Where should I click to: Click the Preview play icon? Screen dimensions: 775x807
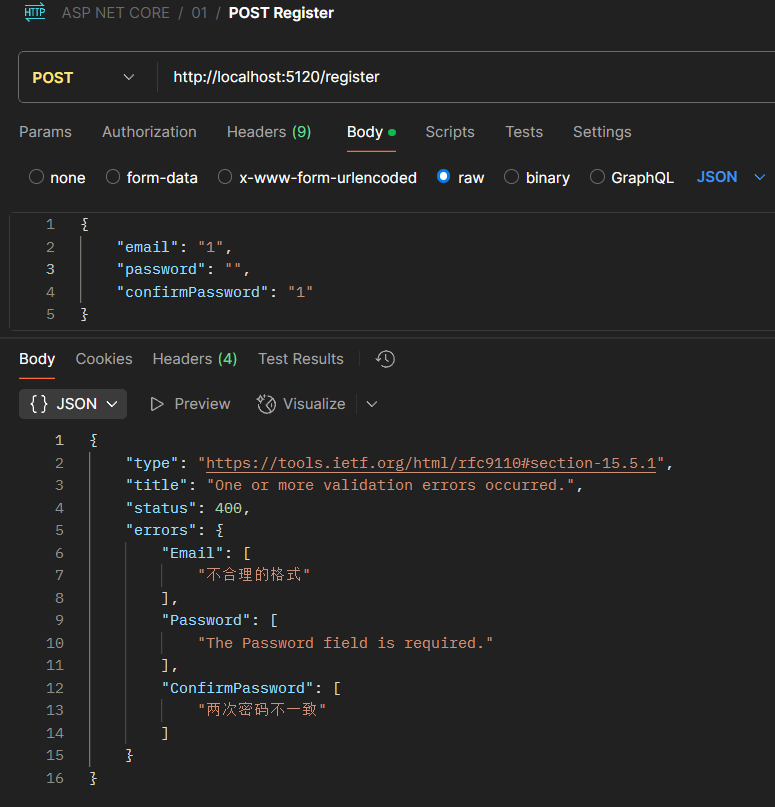pyautogui.click(x=157, y=404)
